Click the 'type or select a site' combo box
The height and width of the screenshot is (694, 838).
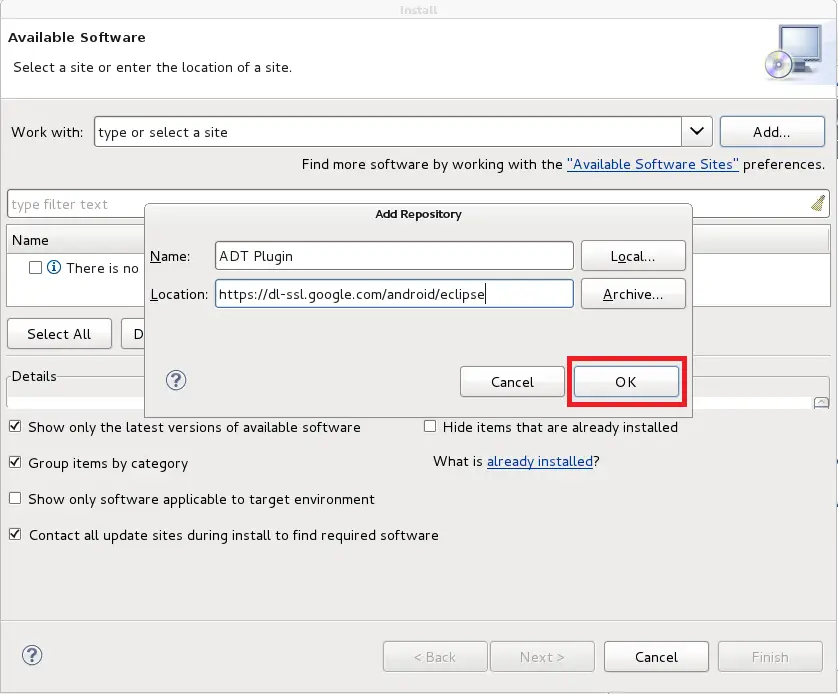coord(388,131)
